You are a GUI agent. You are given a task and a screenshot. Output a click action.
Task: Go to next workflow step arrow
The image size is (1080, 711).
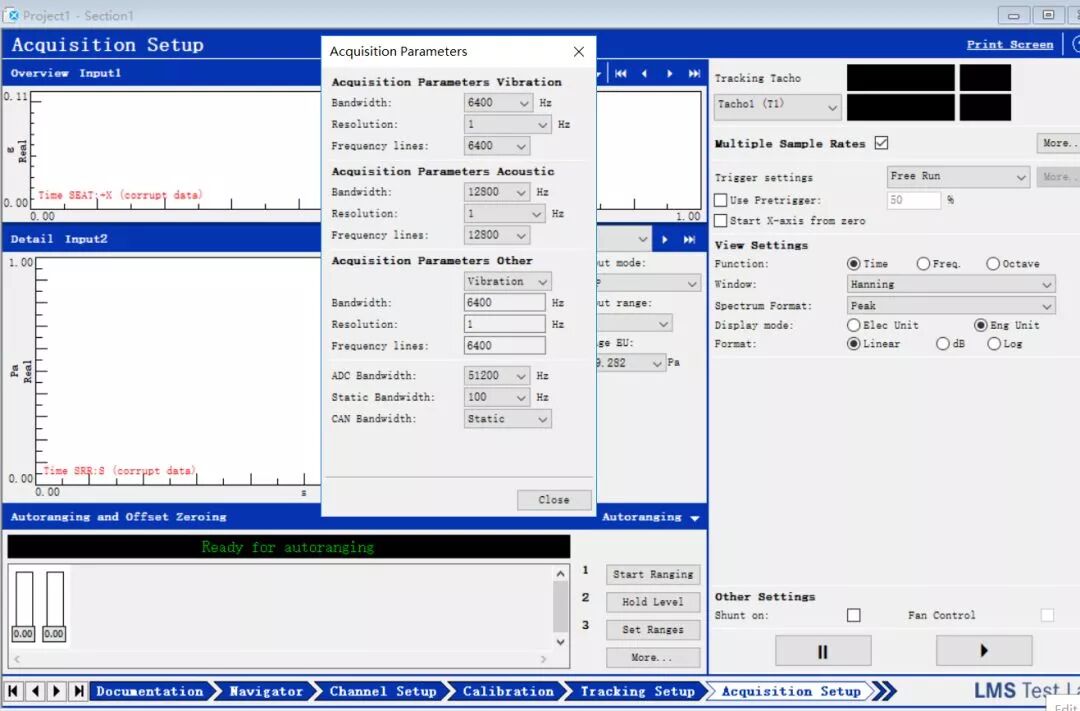pyautogui.click(x=57, y=691)
